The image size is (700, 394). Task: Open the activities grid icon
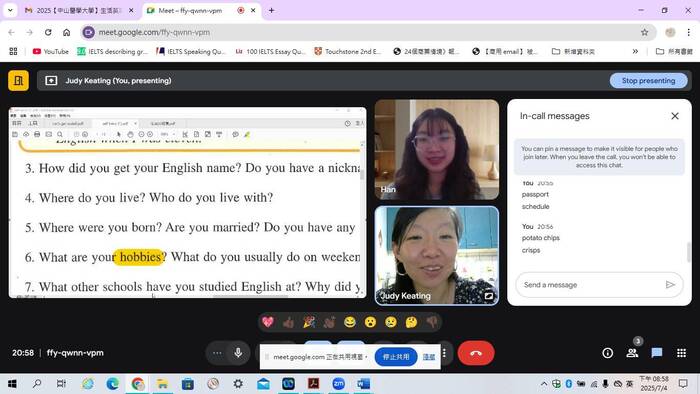pyautogui.click(x=681, y=353)
